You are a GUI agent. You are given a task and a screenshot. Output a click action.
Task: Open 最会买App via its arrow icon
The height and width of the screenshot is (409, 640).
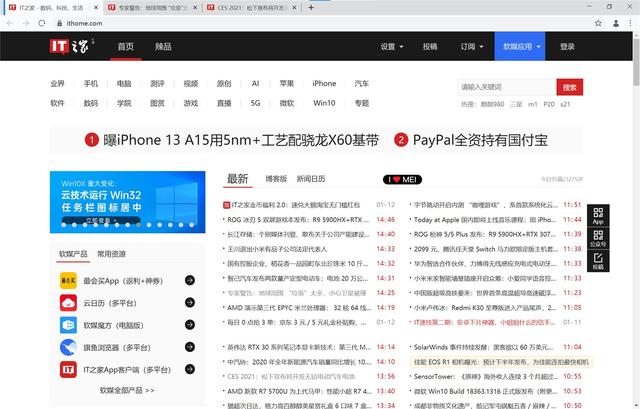[189, 280]
